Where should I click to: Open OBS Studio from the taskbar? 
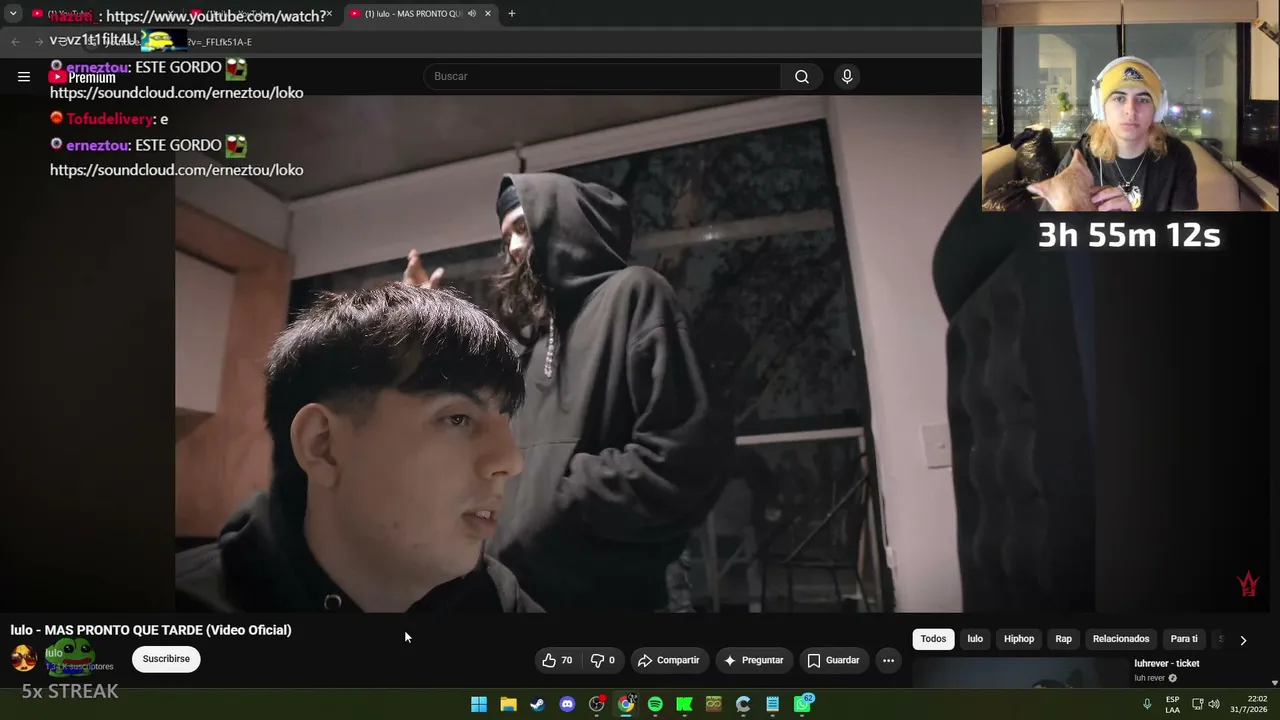pyautogui.click(x=597, y=704)
